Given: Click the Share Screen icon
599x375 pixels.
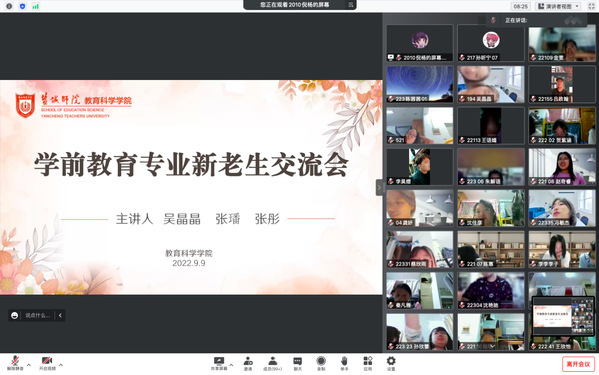Looking at the screenshot, I should pyautogui.click(x=219, y=363).
